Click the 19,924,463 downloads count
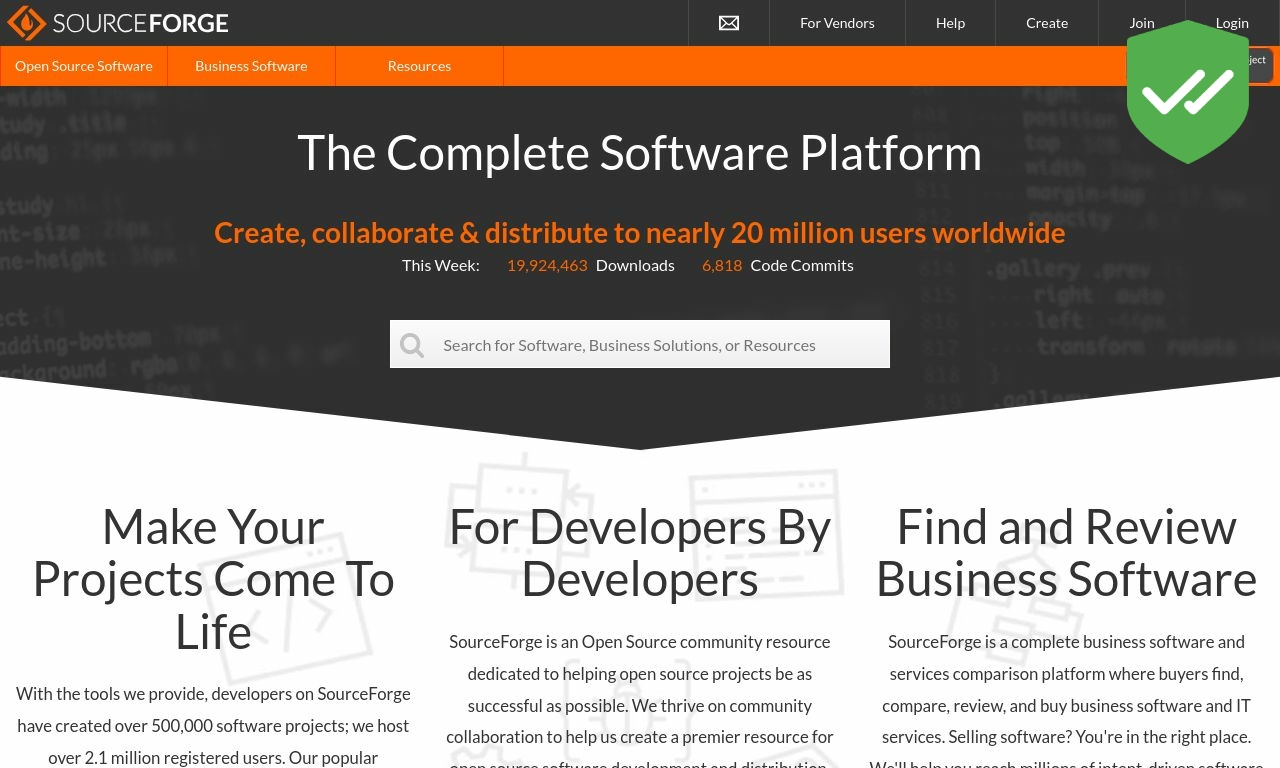The height and width of the screenshot is (768, 1280). pyautogui.click(x=547, y=265)
